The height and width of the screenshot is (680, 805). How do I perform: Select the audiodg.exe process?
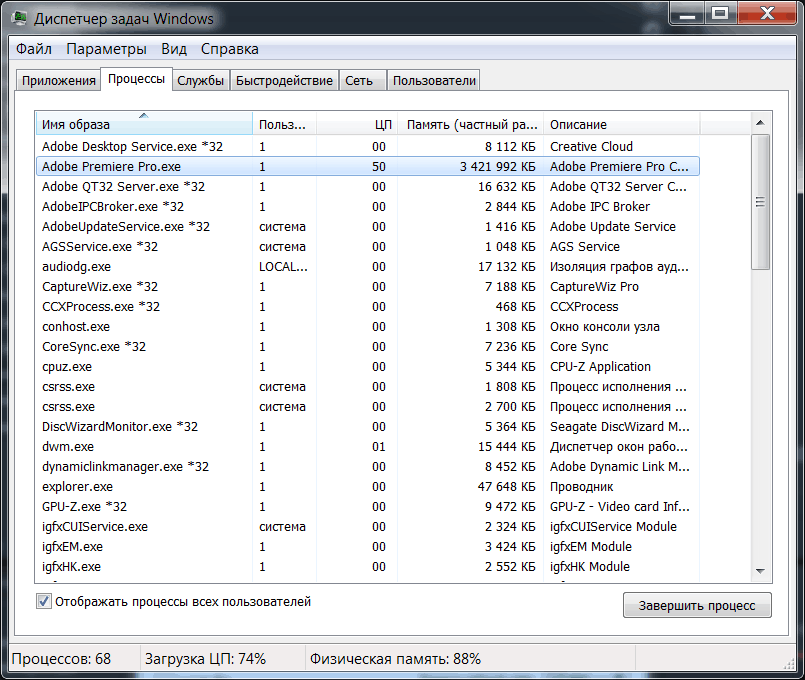point(368,267)
